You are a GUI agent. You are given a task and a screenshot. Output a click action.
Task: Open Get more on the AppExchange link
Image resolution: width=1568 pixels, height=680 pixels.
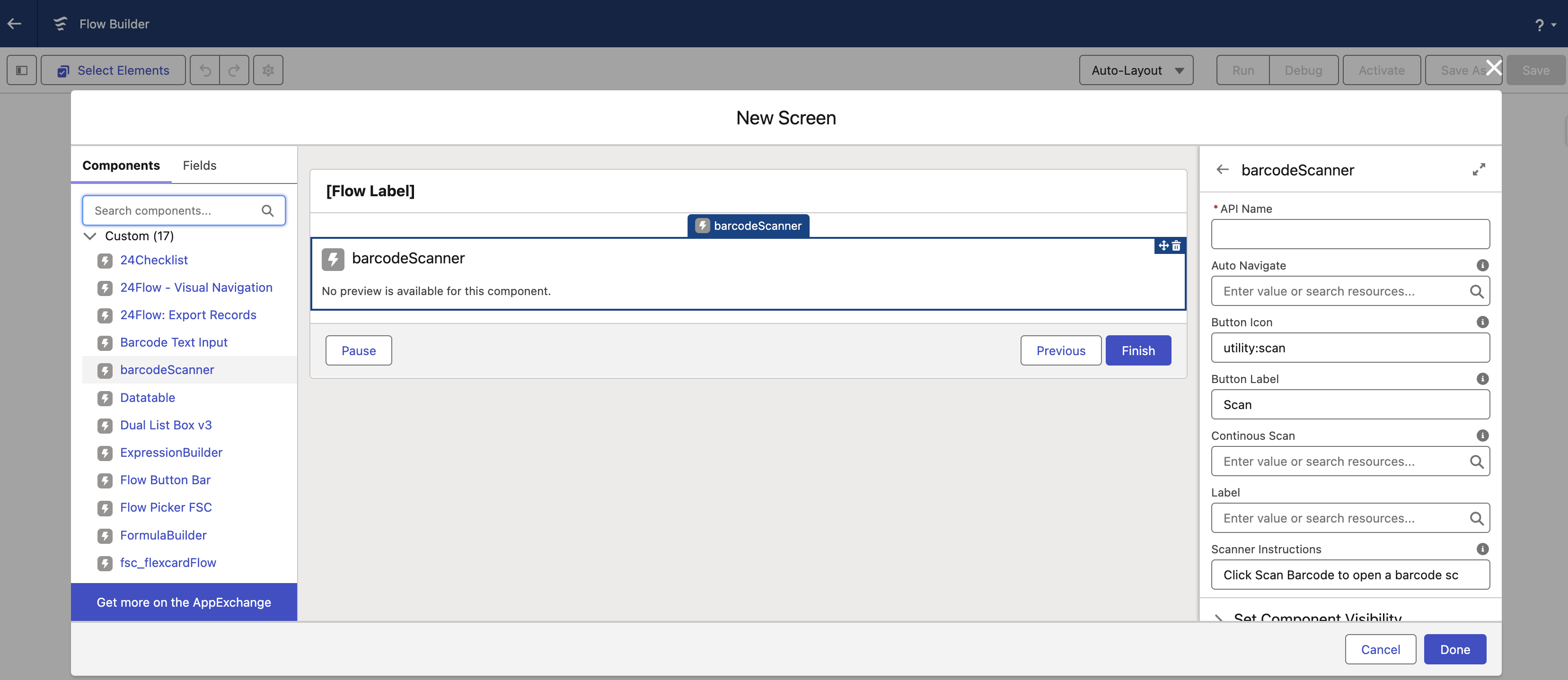(184, 602)
